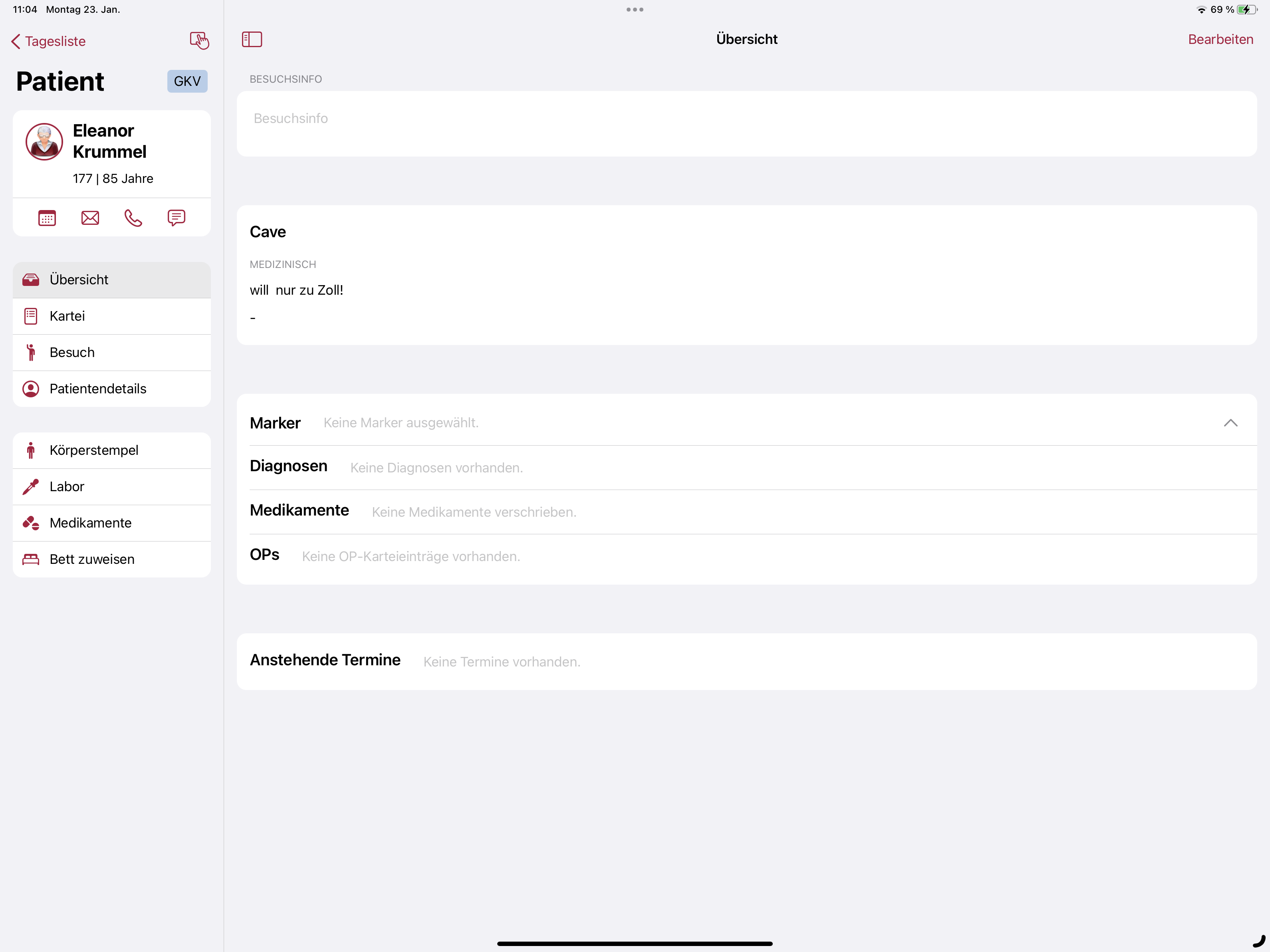Open Eleanor Krummel's avatar photo
This screenshot has height=952, width=1270.
tap(44, 142)
